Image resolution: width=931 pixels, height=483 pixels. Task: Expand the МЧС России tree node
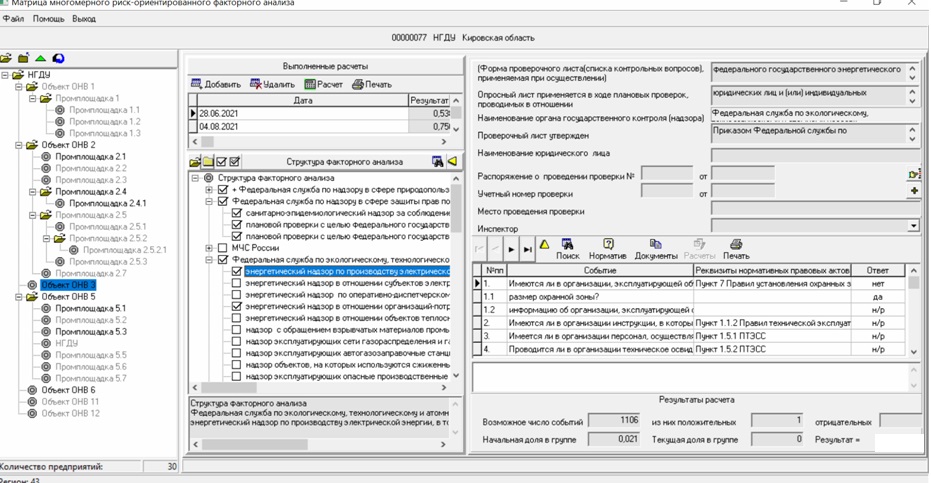click(209, 248)
